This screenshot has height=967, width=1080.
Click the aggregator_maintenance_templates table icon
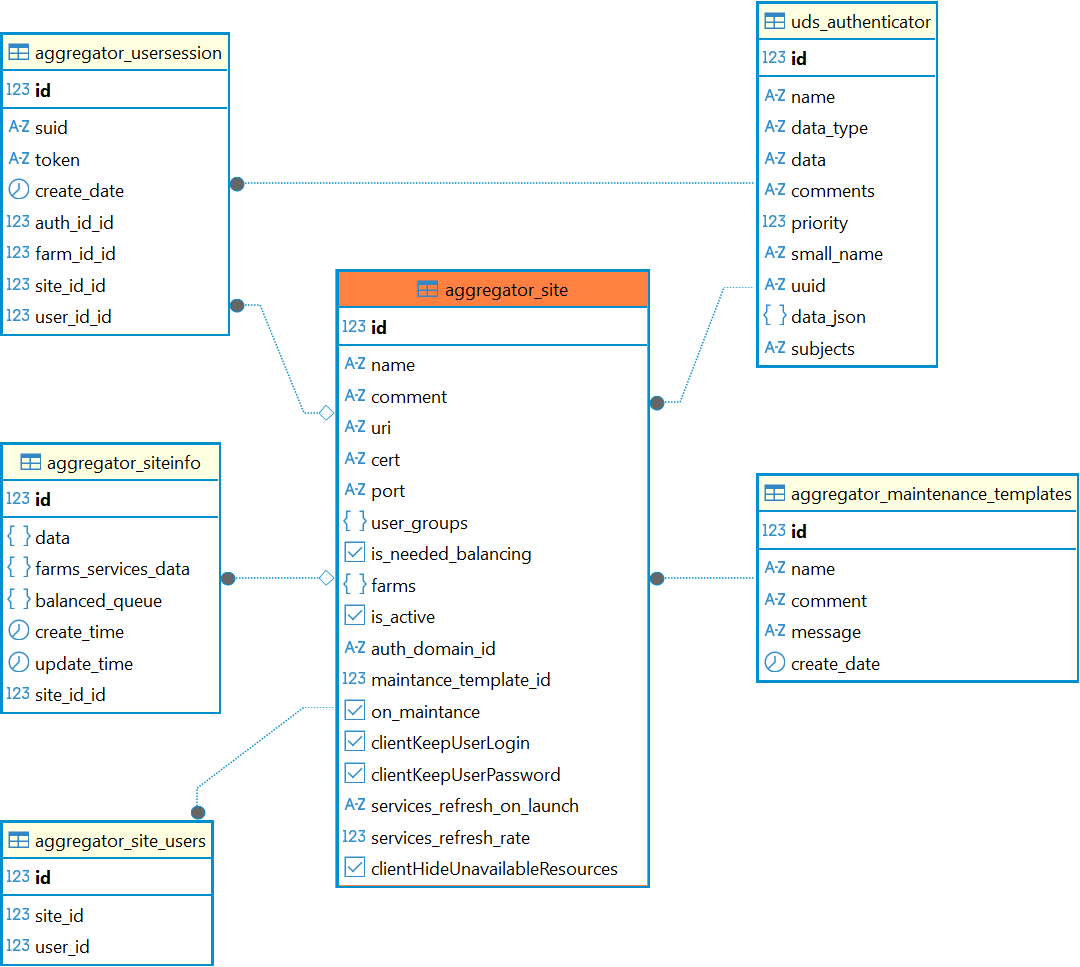tap(774, 494)
